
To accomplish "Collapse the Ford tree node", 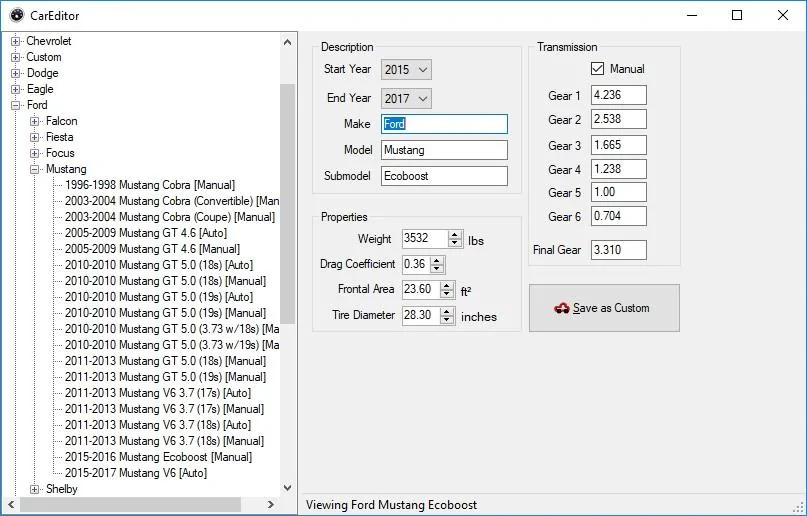I will 15,105.
